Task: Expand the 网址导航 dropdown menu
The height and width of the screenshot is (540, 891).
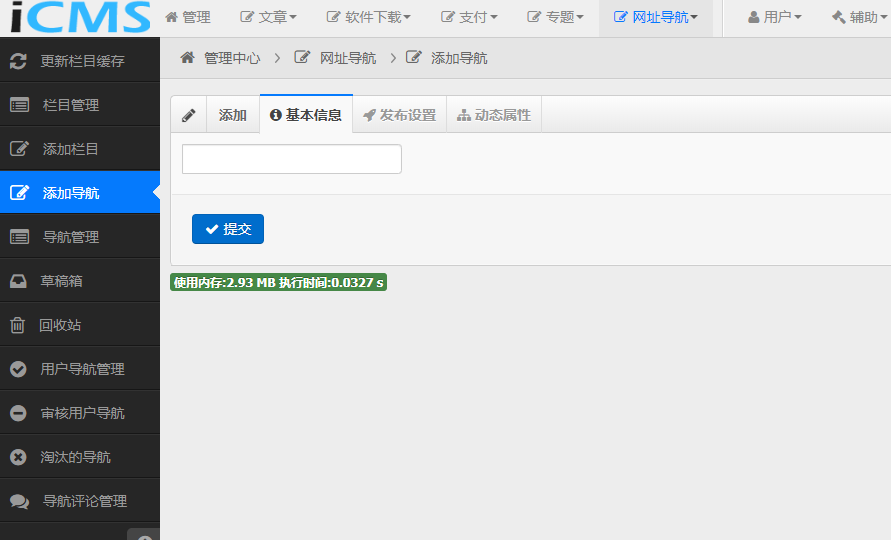Action: (x=656, y=18)
